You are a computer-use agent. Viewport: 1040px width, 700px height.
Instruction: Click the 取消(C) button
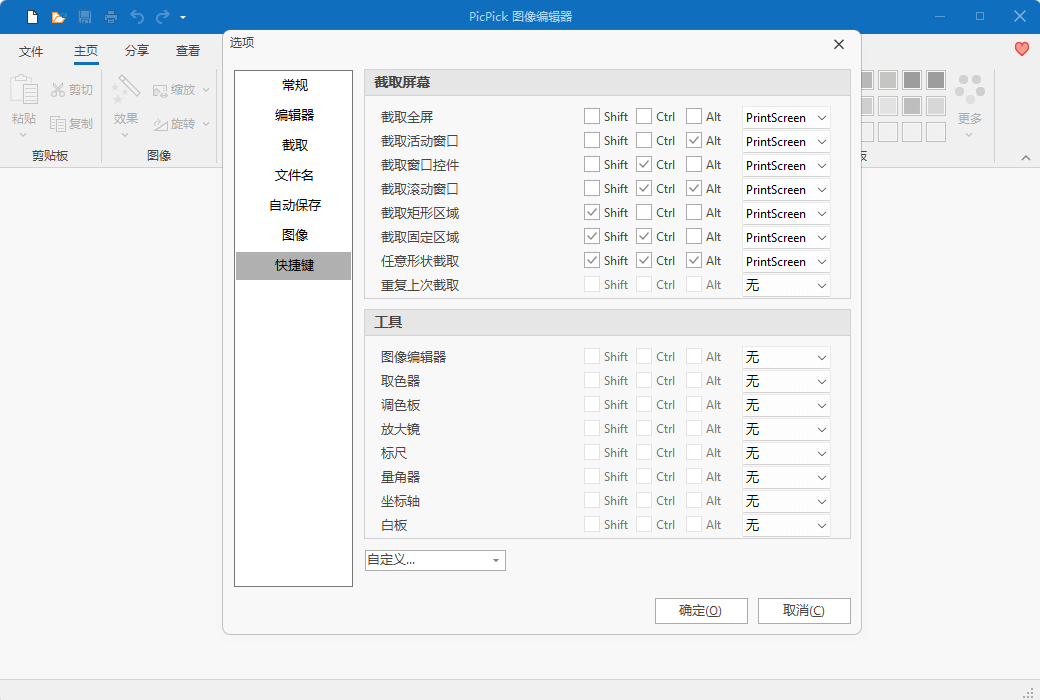(804, 610)
